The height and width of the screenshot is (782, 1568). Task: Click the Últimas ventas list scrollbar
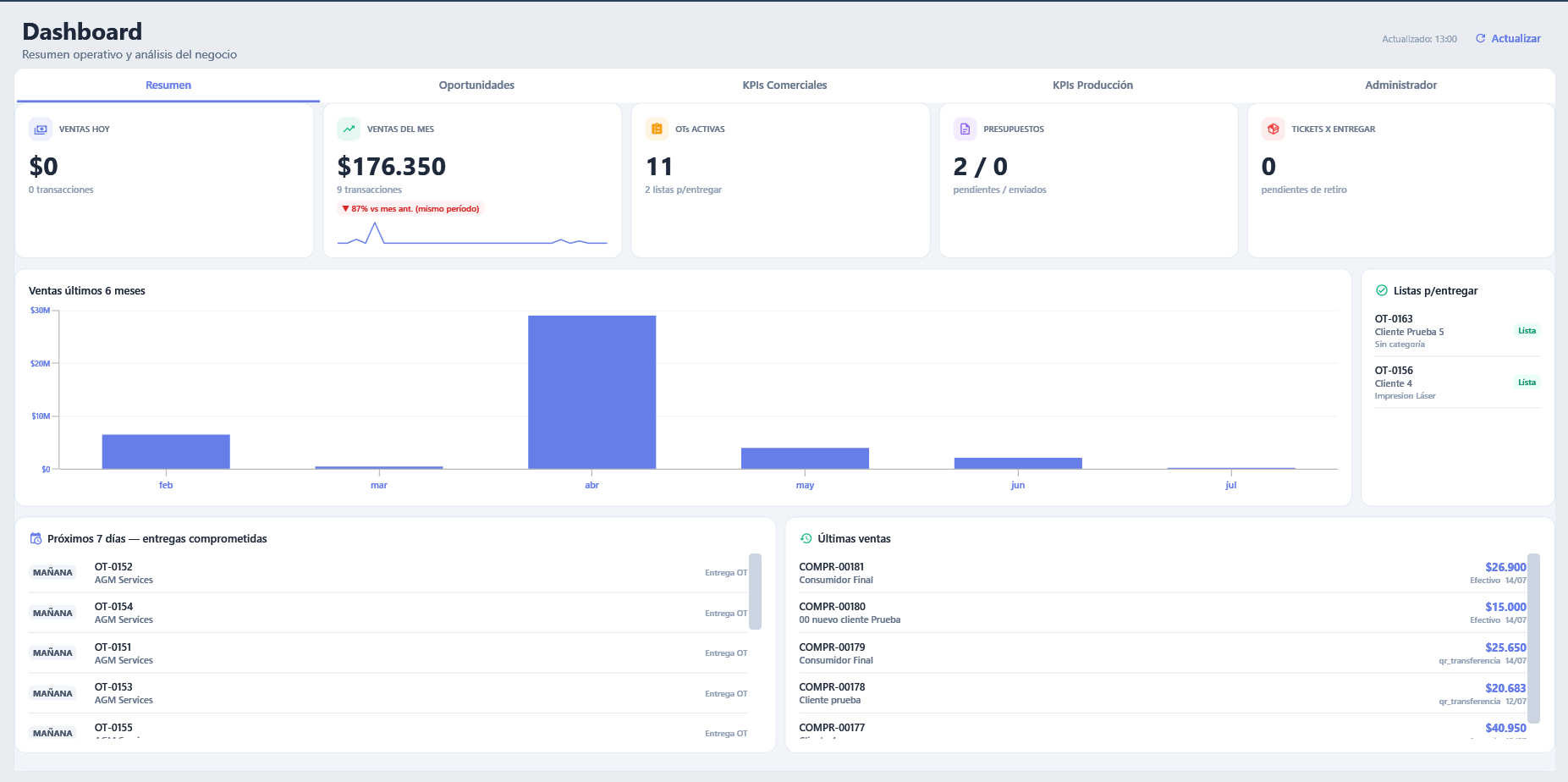pyautogui.click(x=1533, y=638)
